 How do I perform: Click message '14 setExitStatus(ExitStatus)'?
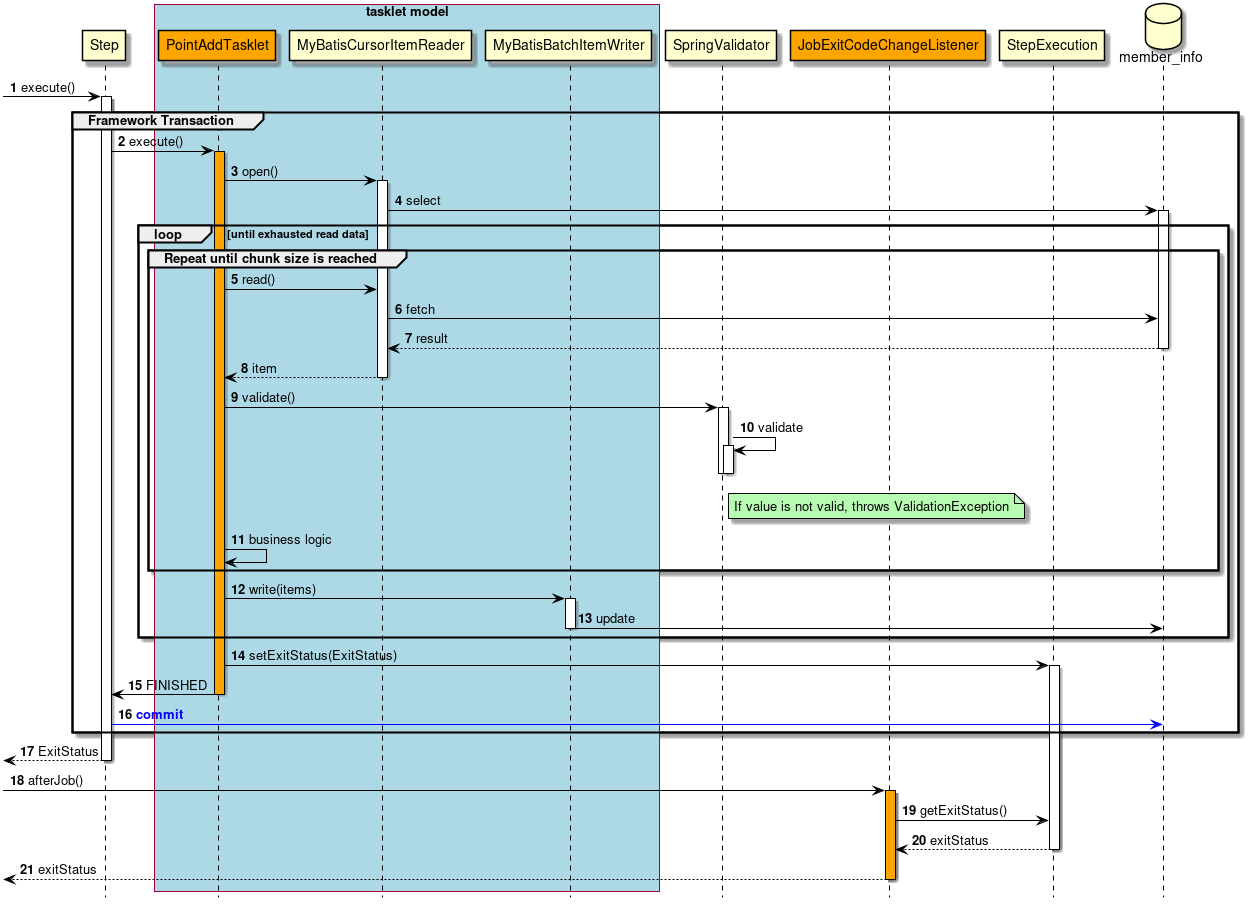[313, 656]
